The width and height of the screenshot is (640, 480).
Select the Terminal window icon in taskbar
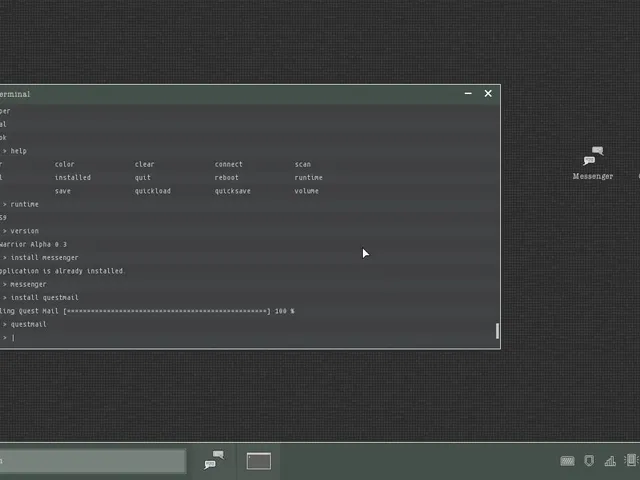point(259,461)
